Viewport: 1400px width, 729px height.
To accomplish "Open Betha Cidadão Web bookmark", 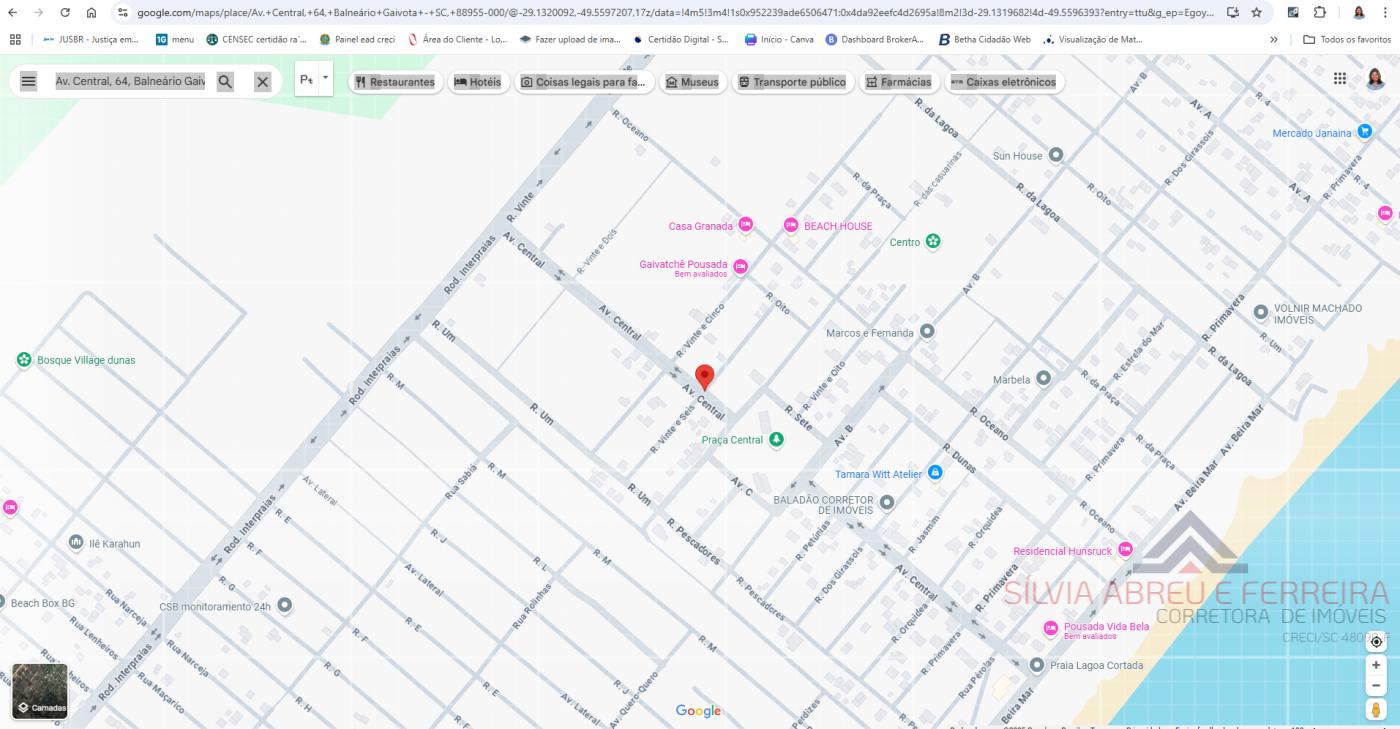I will (x=984, y=39).
